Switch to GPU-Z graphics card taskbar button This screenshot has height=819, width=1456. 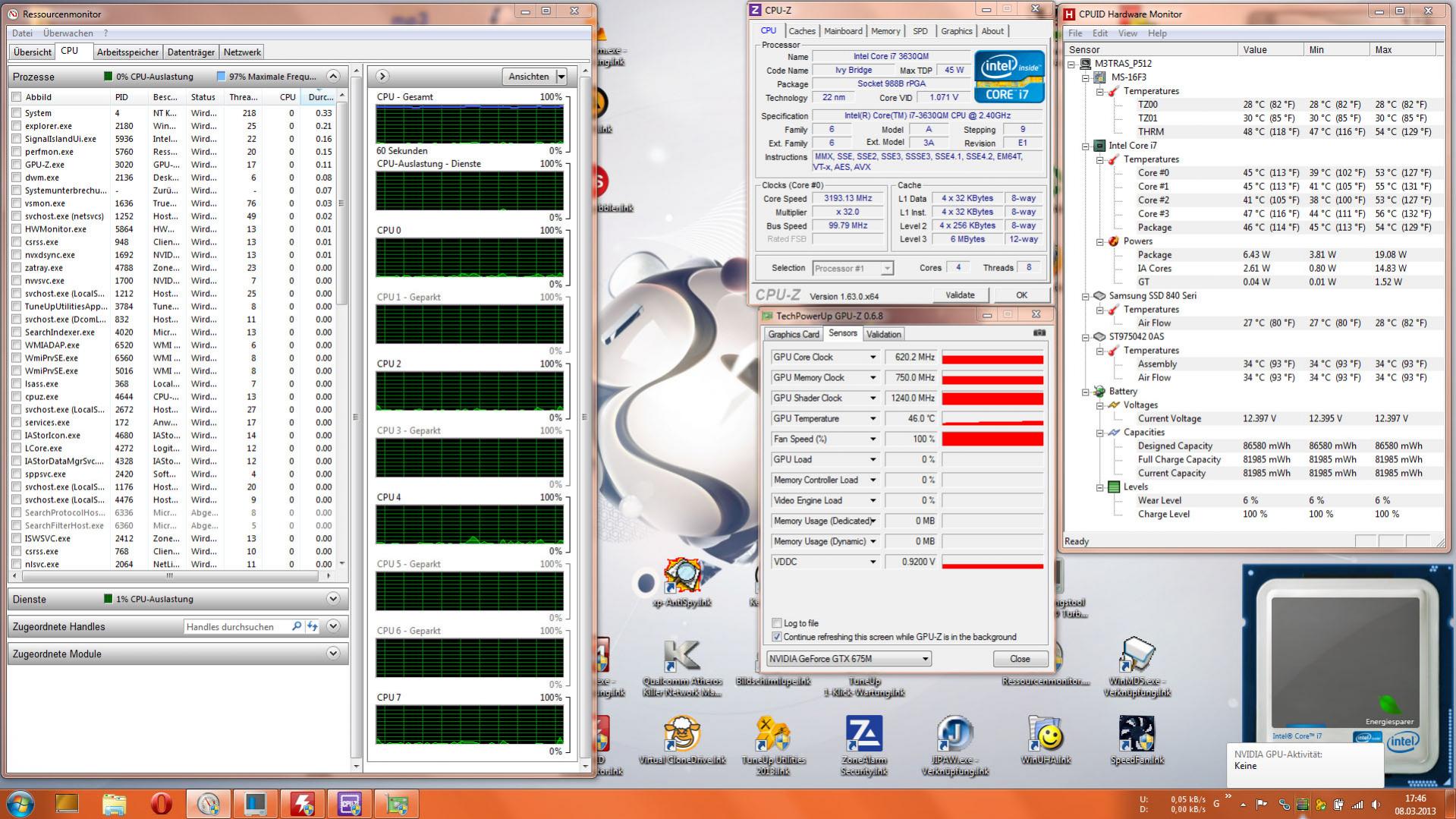(x=396, y=803)
